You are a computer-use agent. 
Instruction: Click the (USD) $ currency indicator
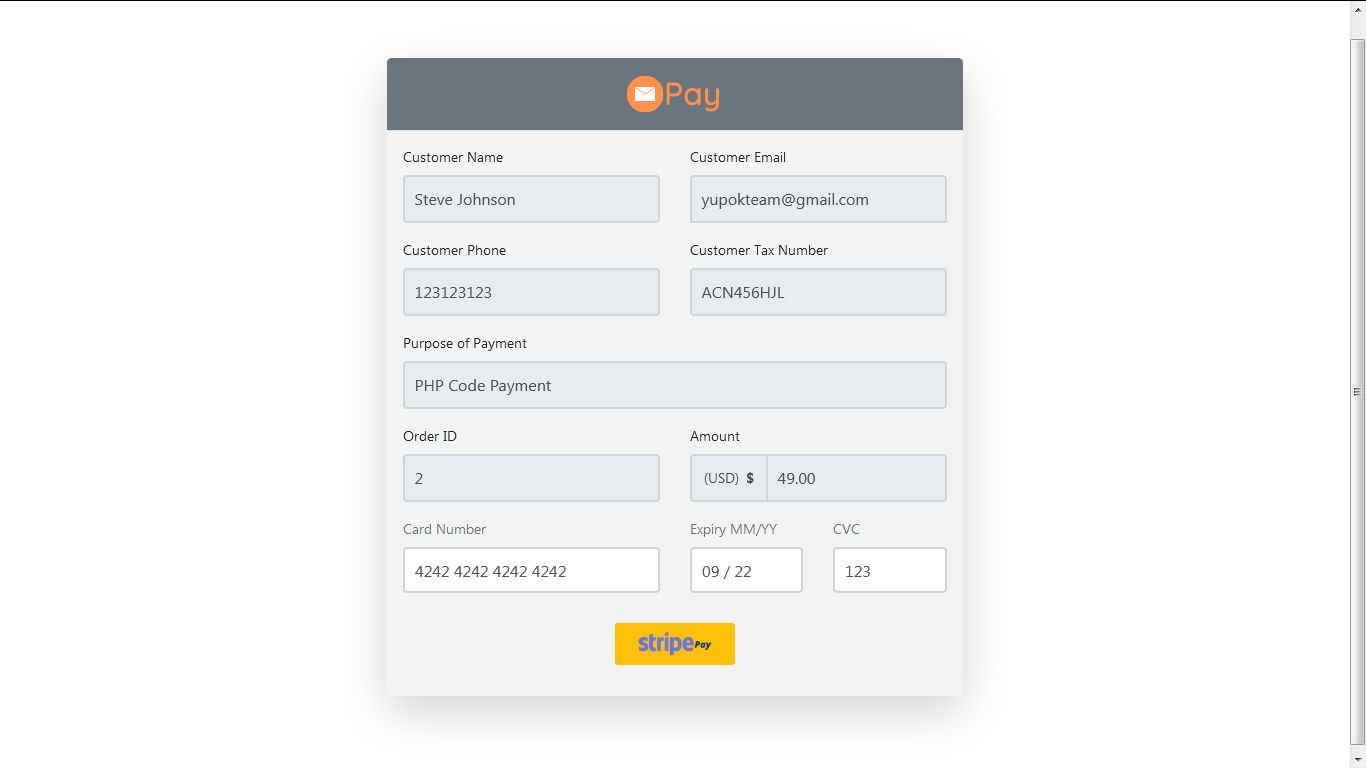(727, 478)
